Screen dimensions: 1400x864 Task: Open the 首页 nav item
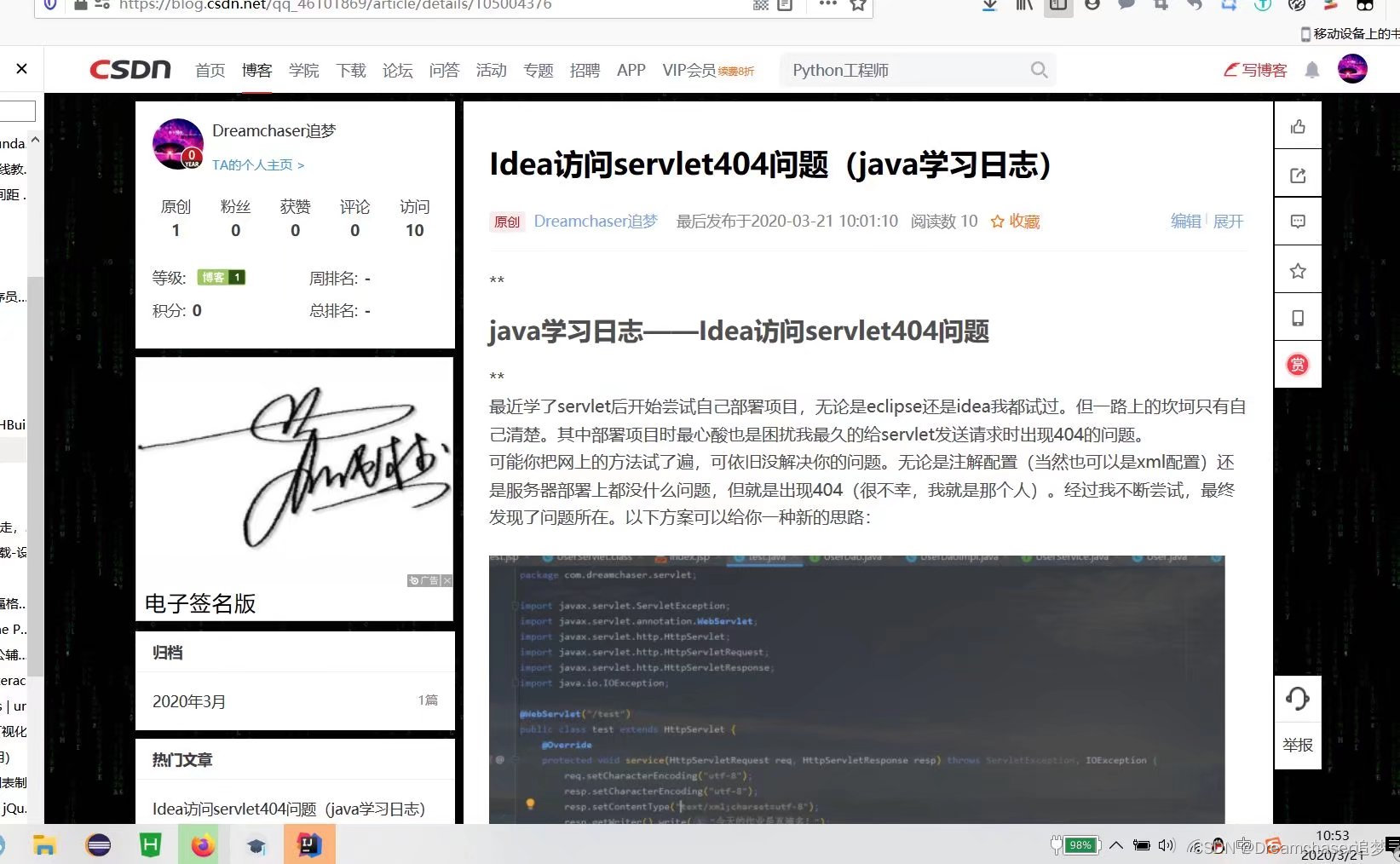[x=210, y=71]
